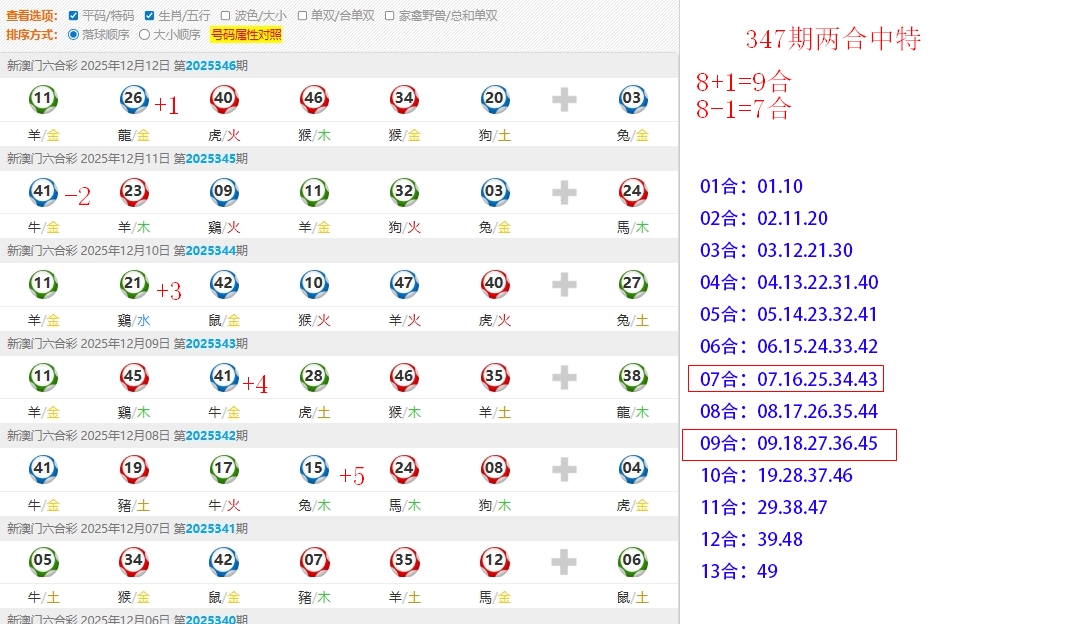Uncheck the 生肖/五行 option

point(150,16)
